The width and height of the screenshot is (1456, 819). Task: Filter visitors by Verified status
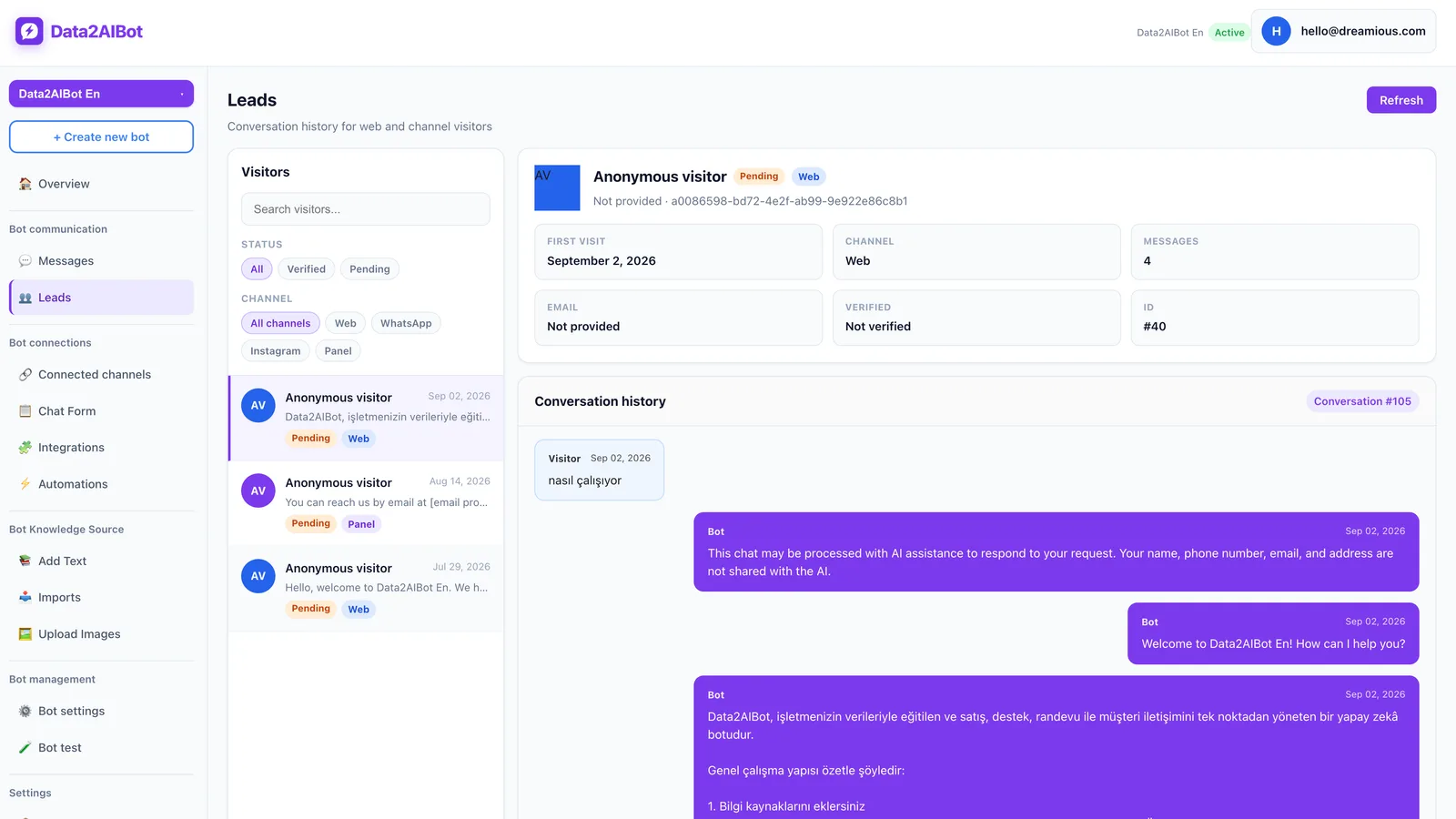pyautogui.click(x=307, y=269)
